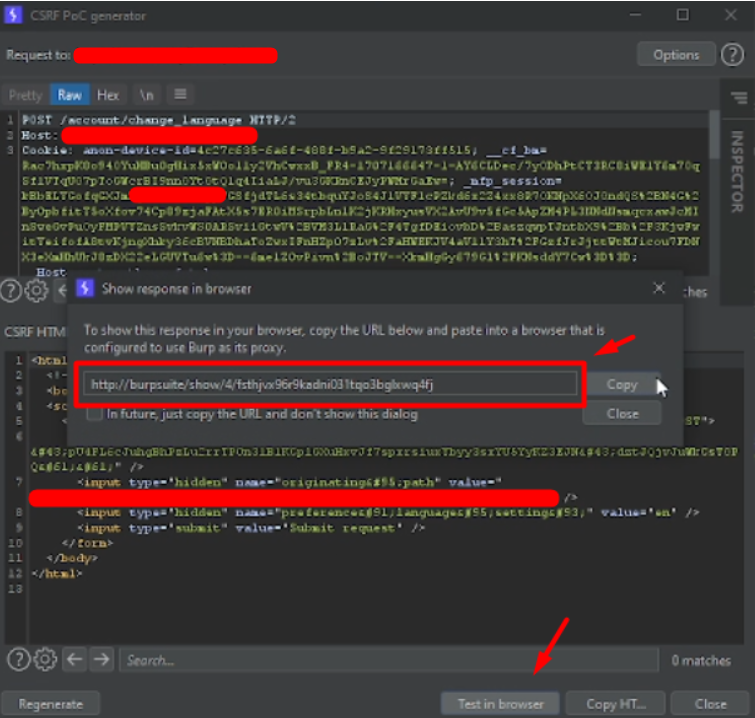The height and width of the screenshot is (718, 755).
Task: Click the Regenerate button
Action: 51,704
